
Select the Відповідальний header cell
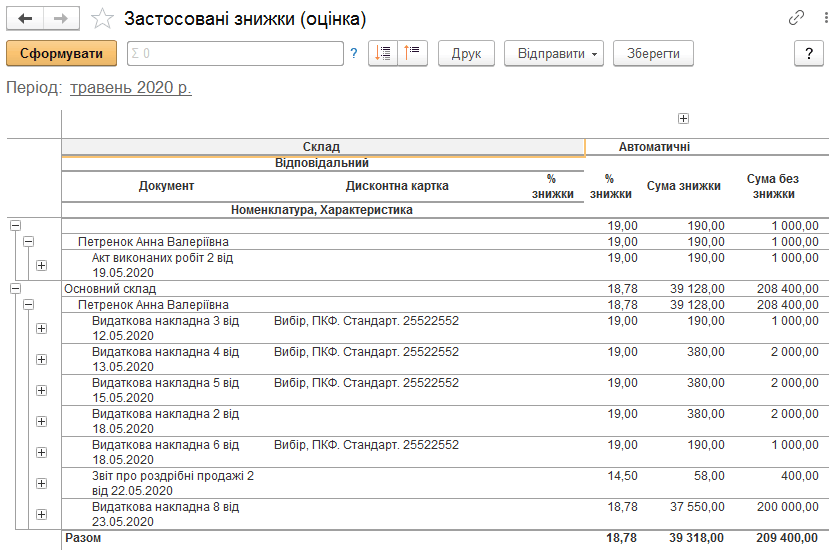click(323, 163)
